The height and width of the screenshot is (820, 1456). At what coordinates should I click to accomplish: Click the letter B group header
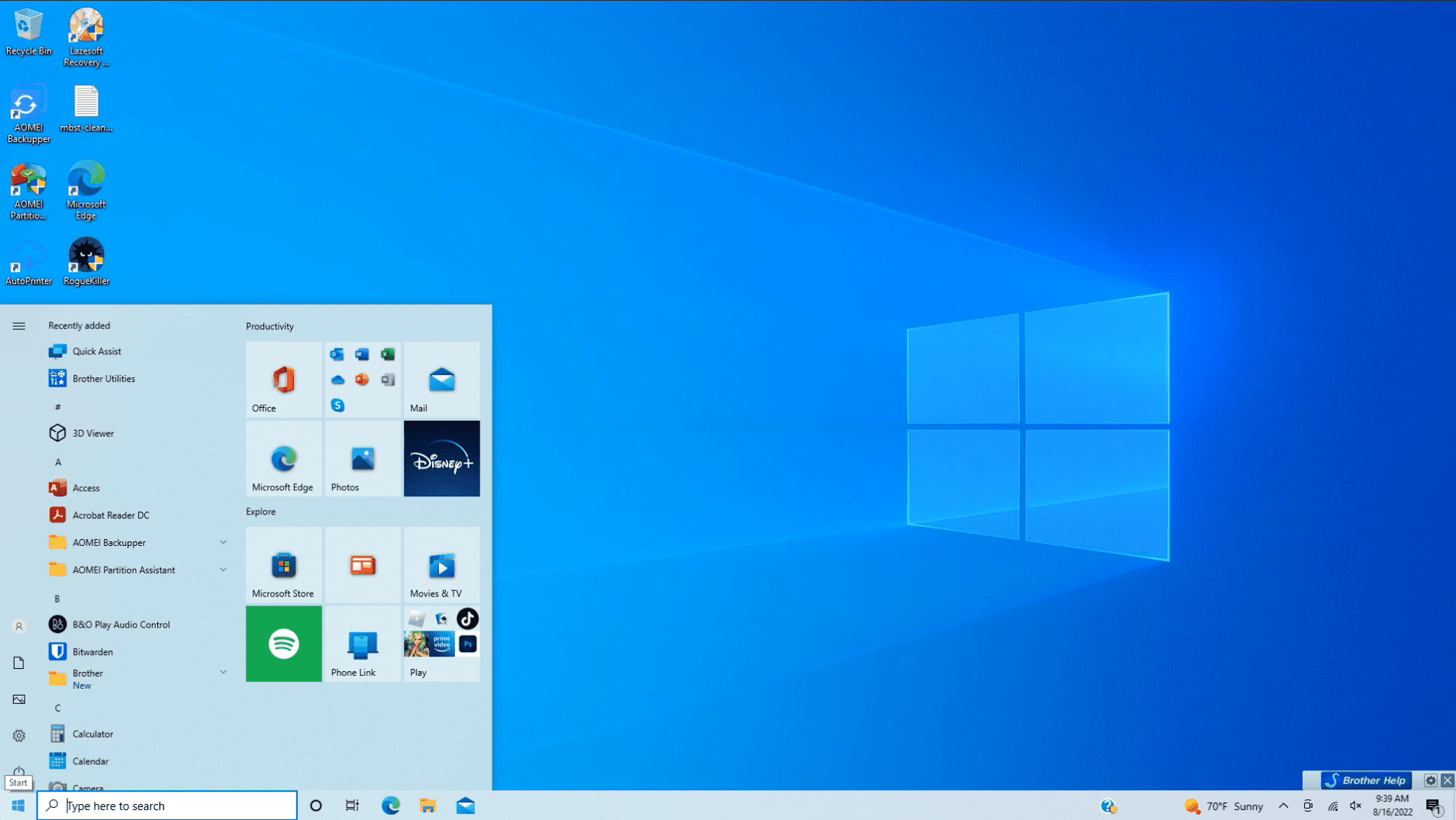(57, 599)
